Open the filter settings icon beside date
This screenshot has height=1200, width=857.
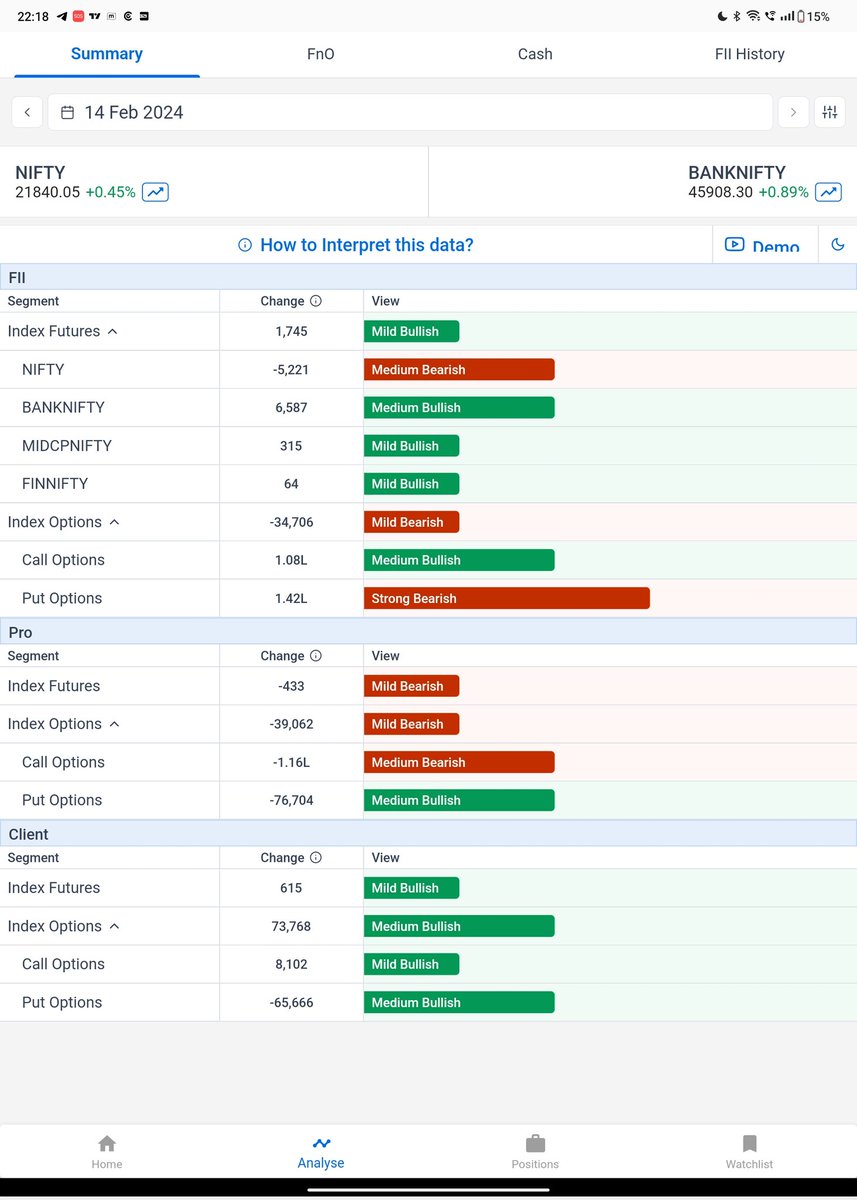[830, 112]
